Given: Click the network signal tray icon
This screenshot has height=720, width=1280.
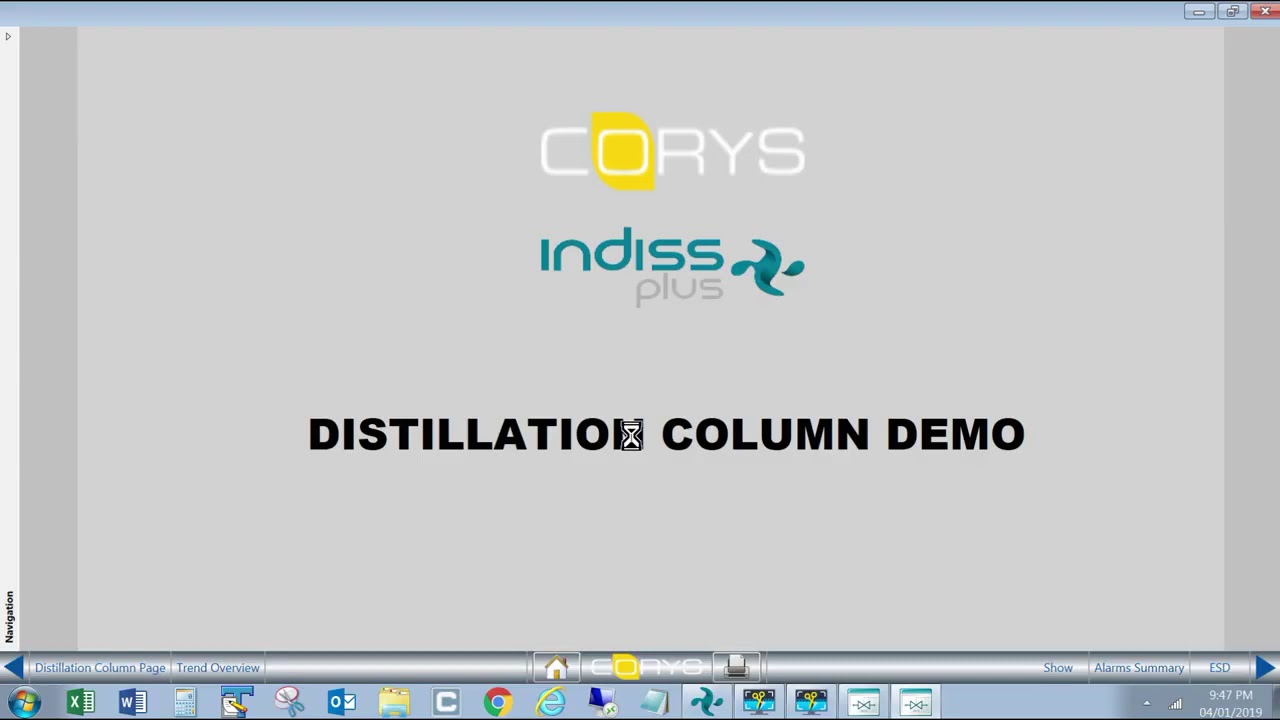Looking at the screenshot, I should pos(1176,704).
